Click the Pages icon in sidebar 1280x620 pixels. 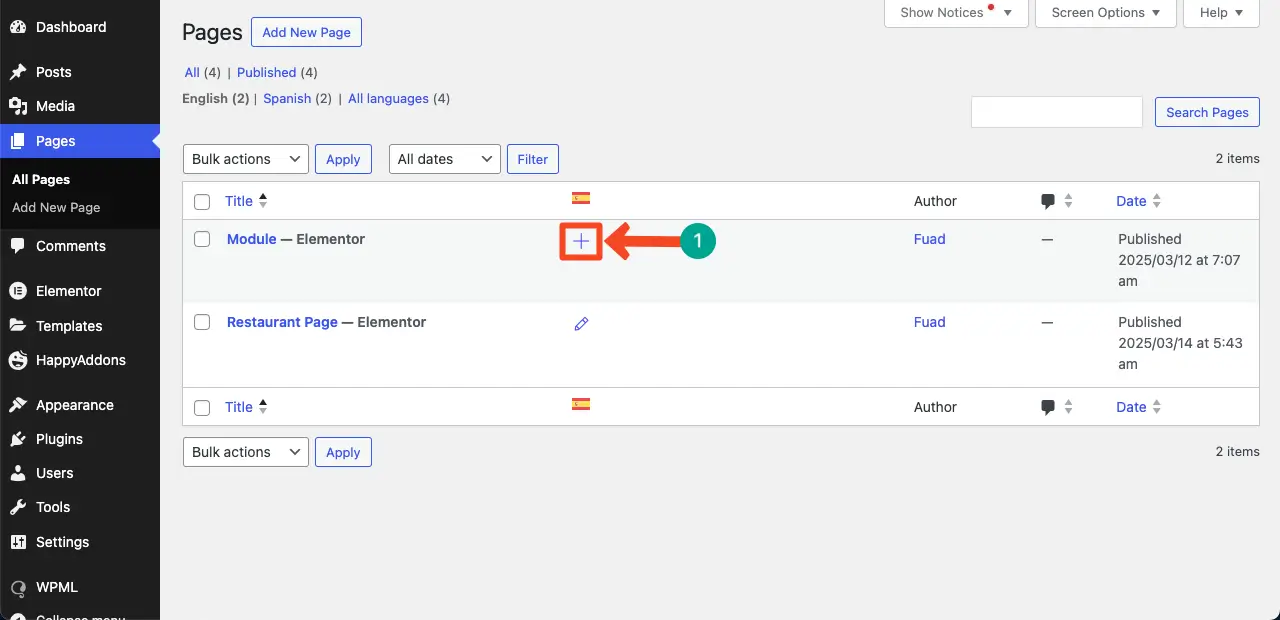click(x=18, y=141)
